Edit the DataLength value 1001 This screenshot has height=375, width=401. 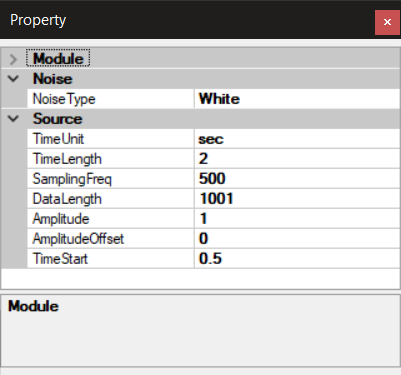click(x=297, y=199)
